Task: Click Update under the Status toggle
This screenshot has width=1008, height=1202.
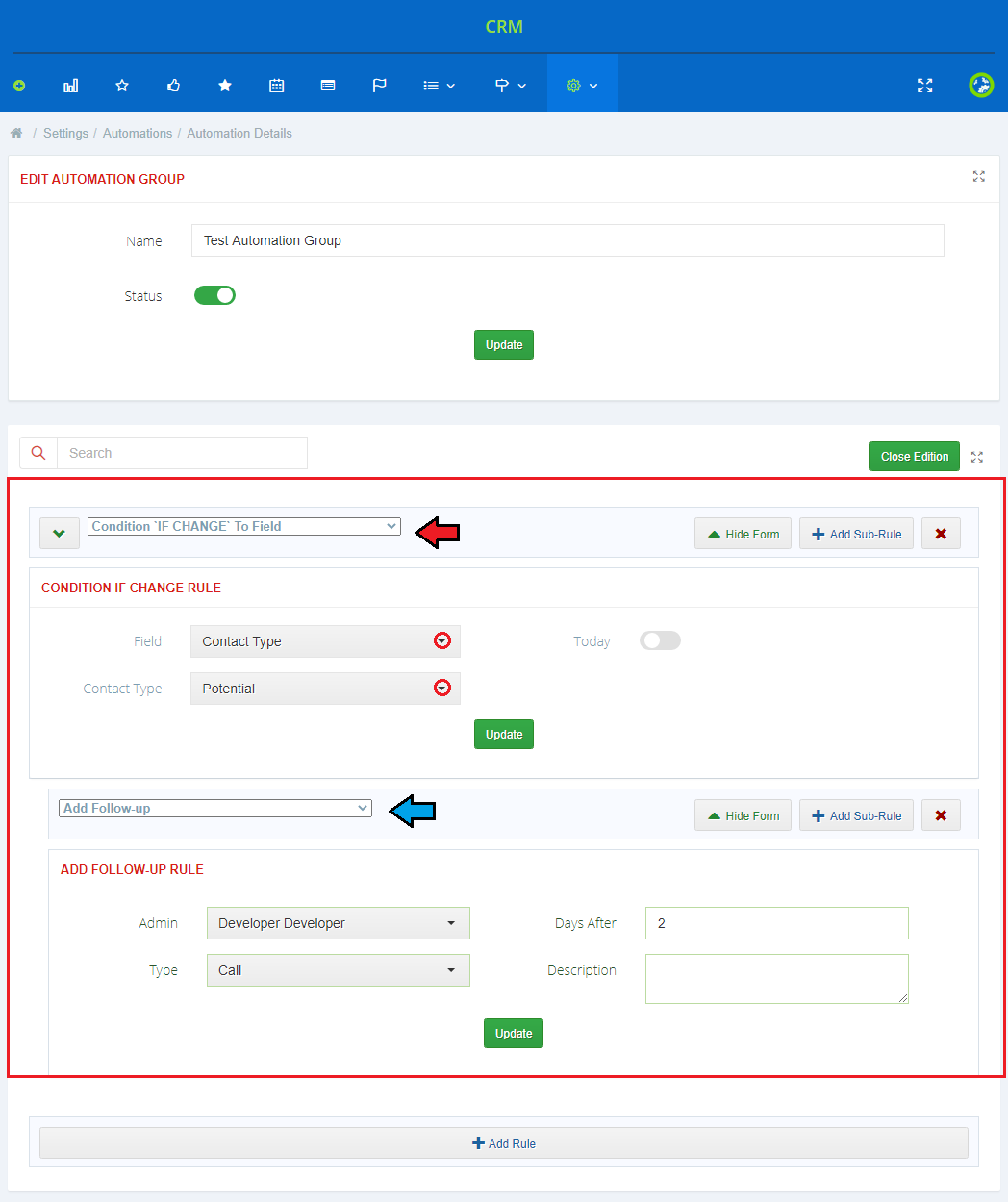Action: tap(504, 345)
